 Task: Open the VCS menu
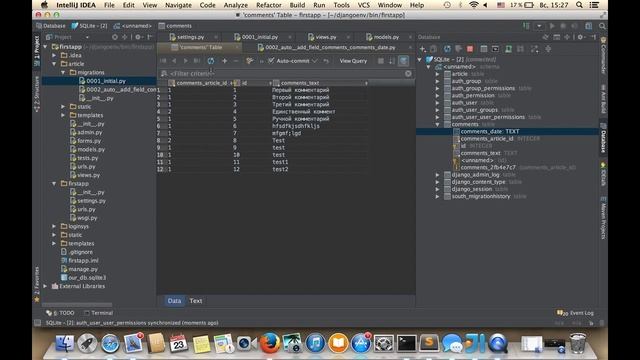[363, 5]
